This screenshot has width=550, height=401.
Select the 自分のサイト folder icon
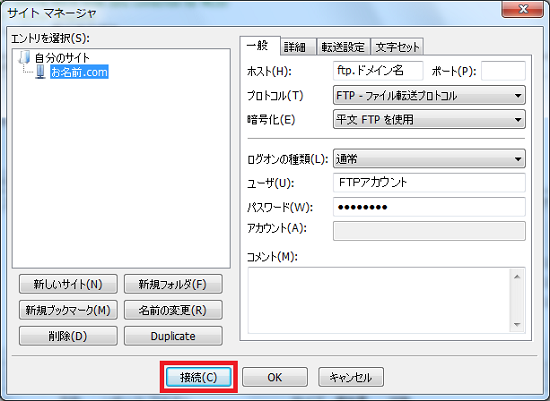coord(25,57)
